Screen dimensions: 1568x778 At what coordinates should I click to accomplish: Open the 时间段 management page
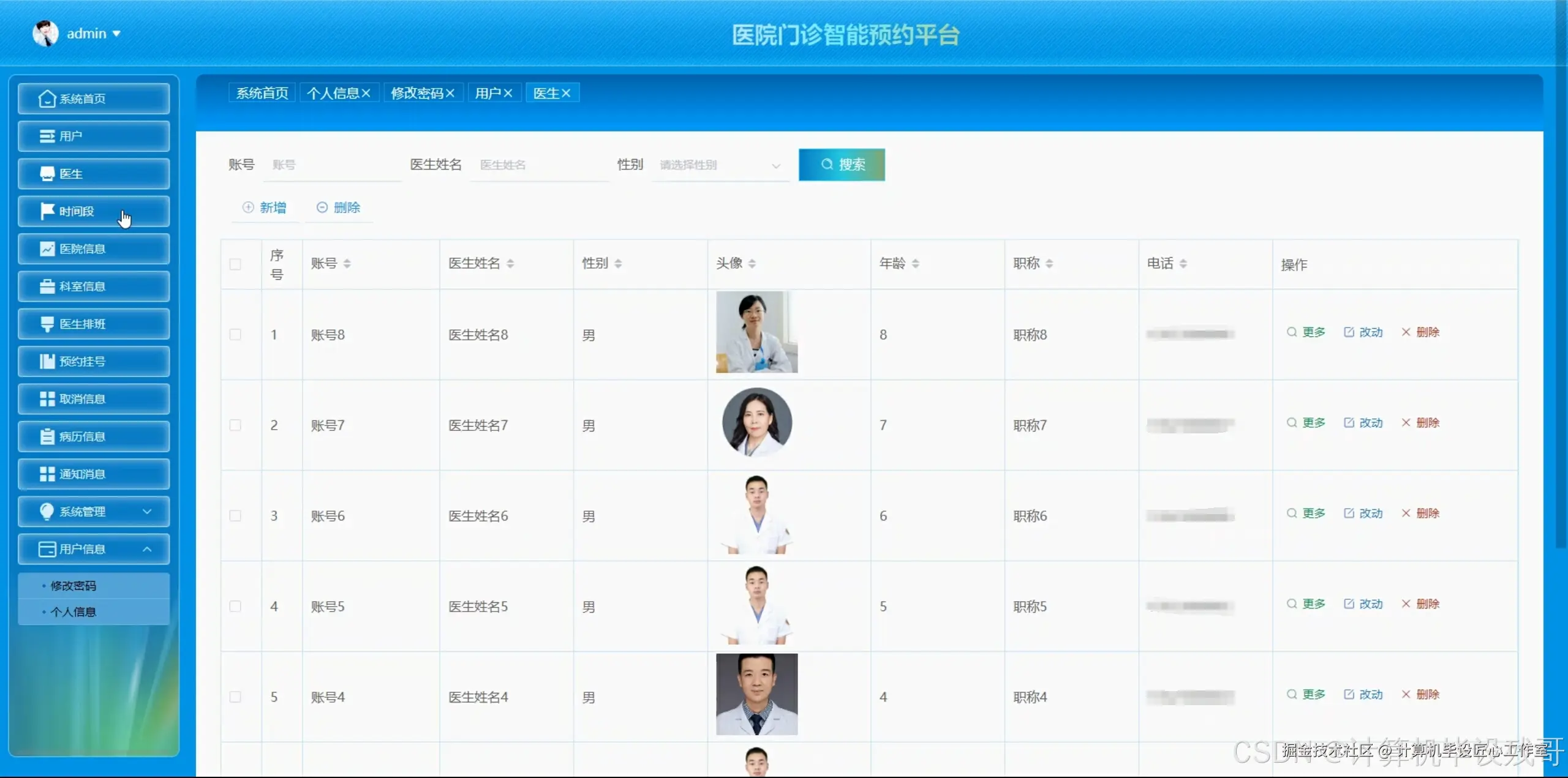pyautogui.click(x=93, y=211)
